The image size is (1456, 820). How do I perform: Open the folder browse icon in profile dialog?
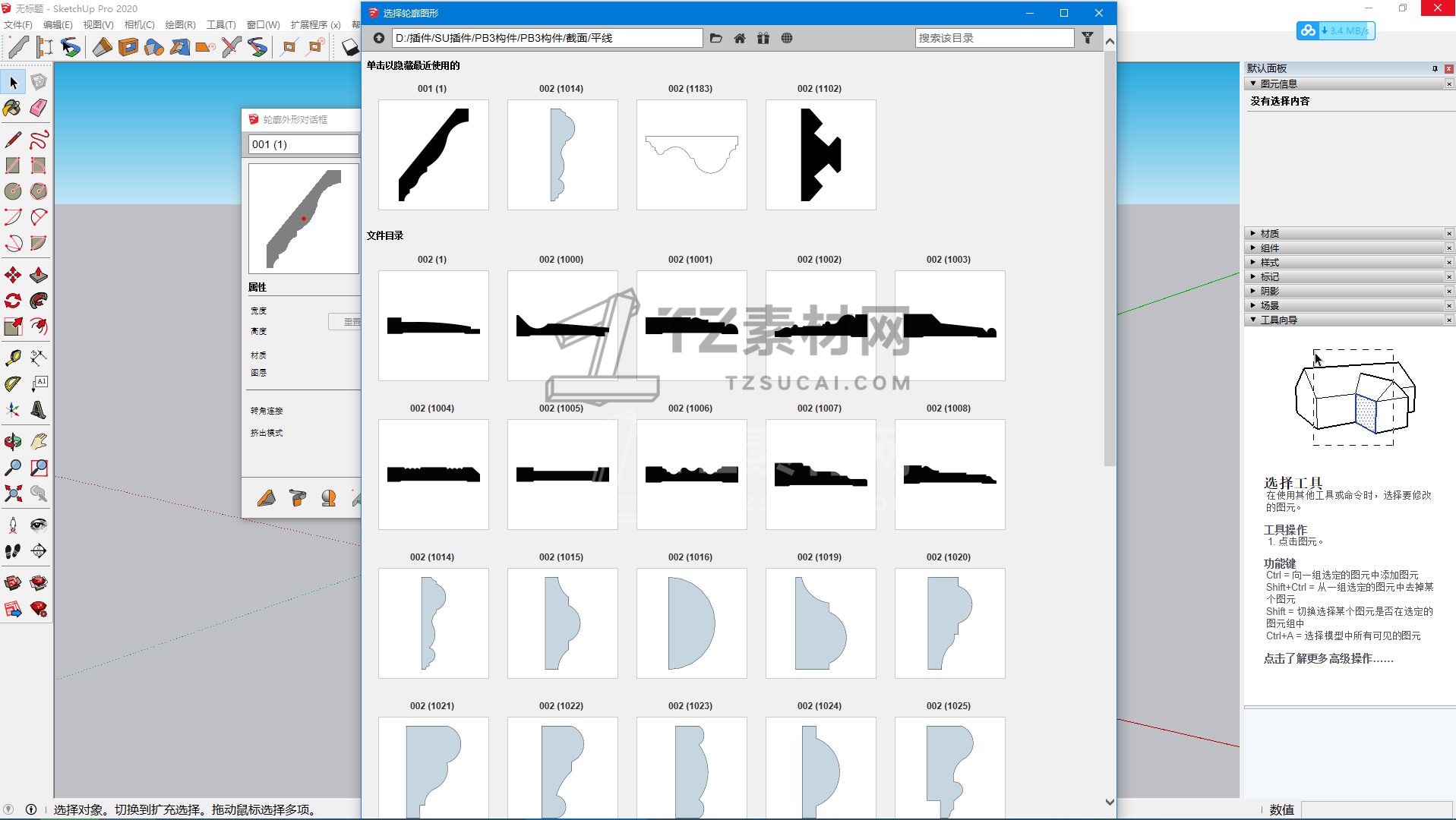(x=716, y=38)
